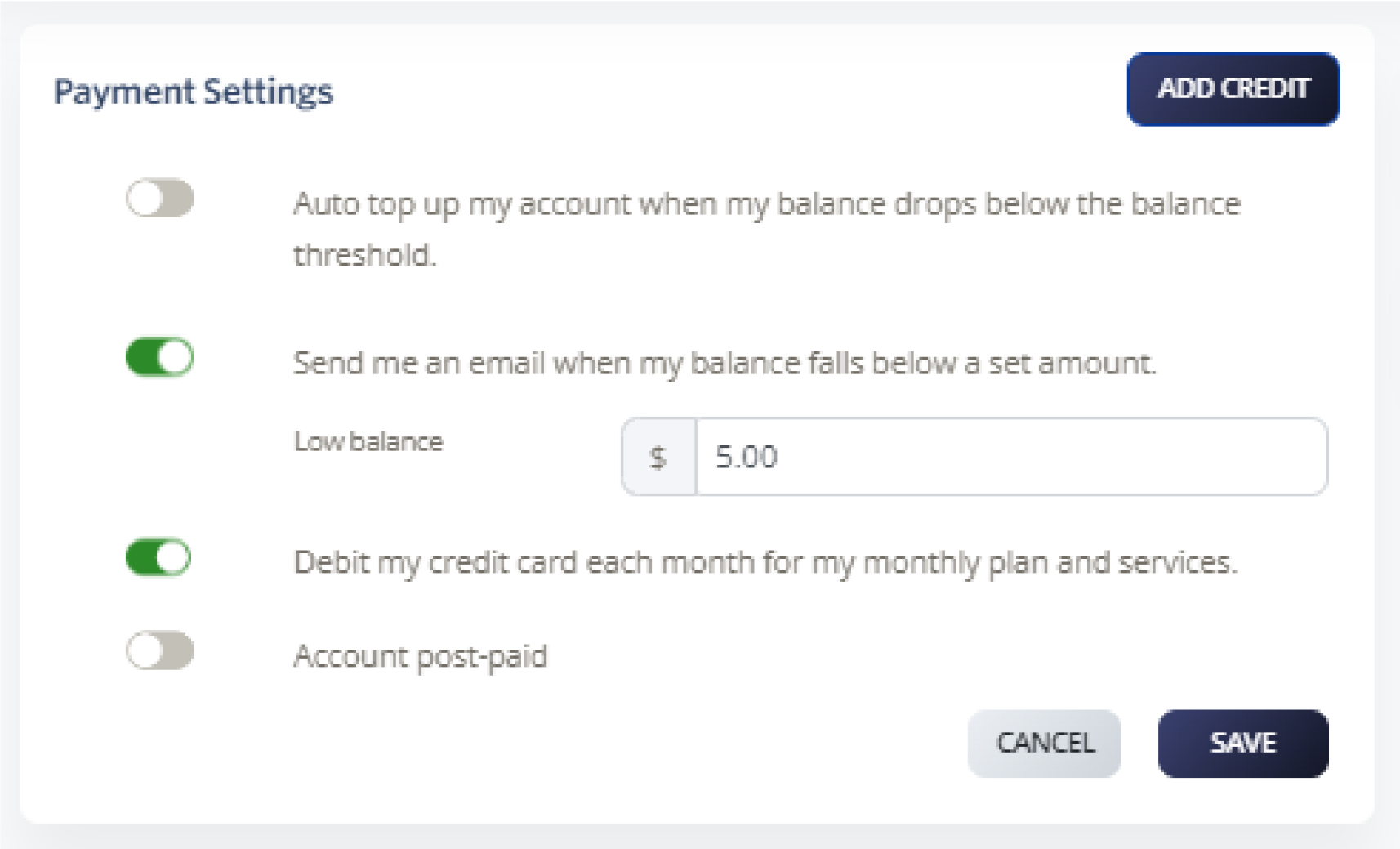Click the word 'threshold.' in the description
Viewport: 1400px width, 849px height.
(x=365, y=256)
